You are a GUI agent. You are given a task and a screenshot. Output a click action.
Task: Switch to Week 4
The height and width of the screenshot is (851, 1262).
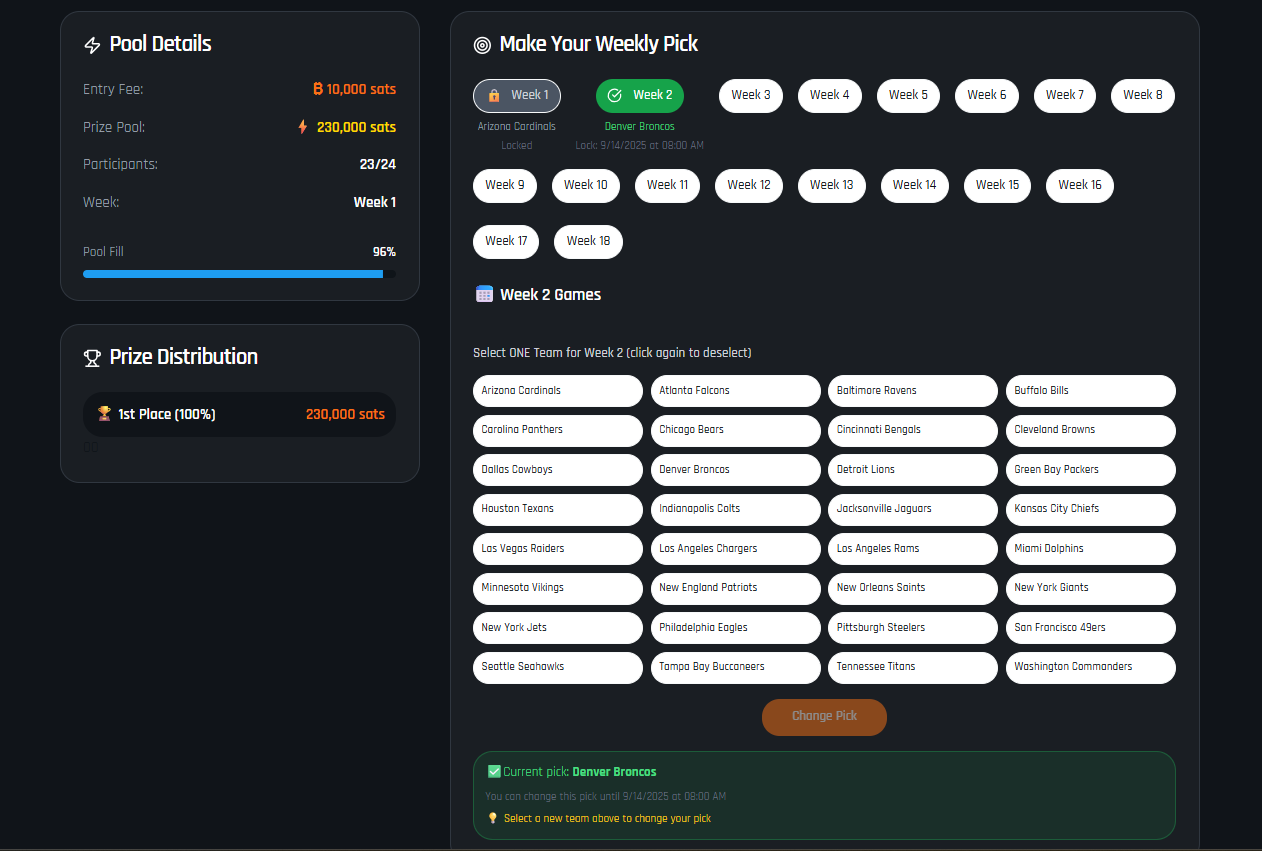(x=830, y=95)
